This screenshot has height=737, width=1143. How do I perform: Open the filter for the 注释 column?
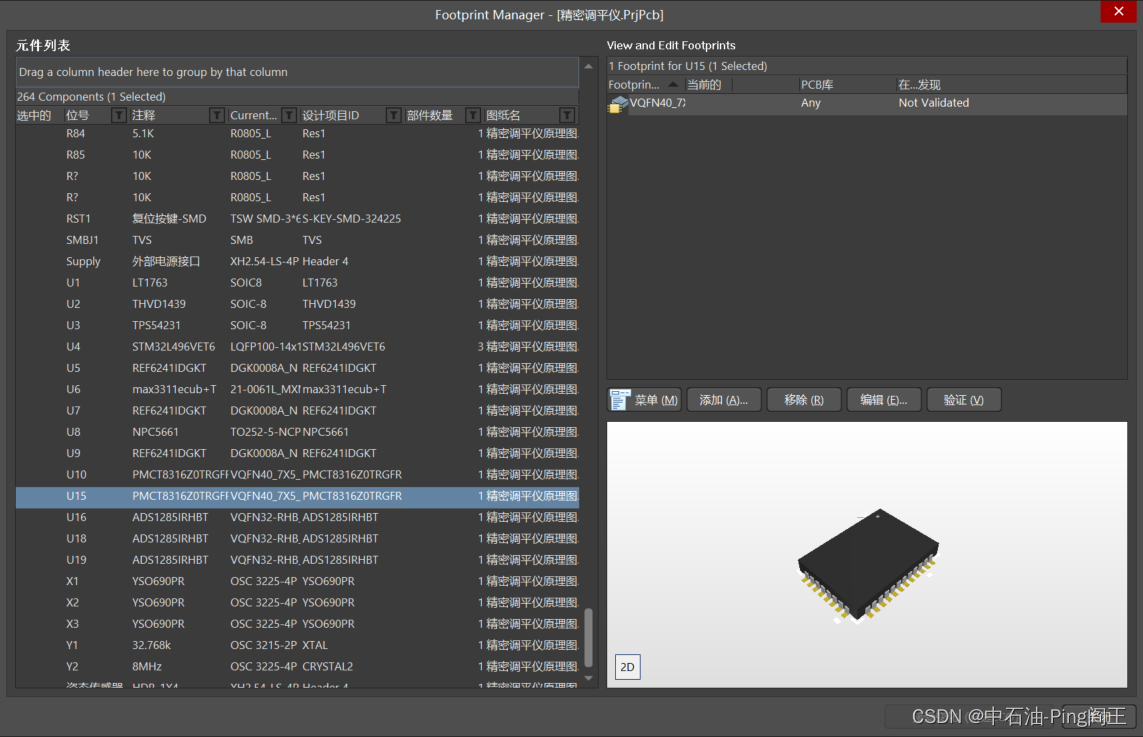tap(216, 116)
